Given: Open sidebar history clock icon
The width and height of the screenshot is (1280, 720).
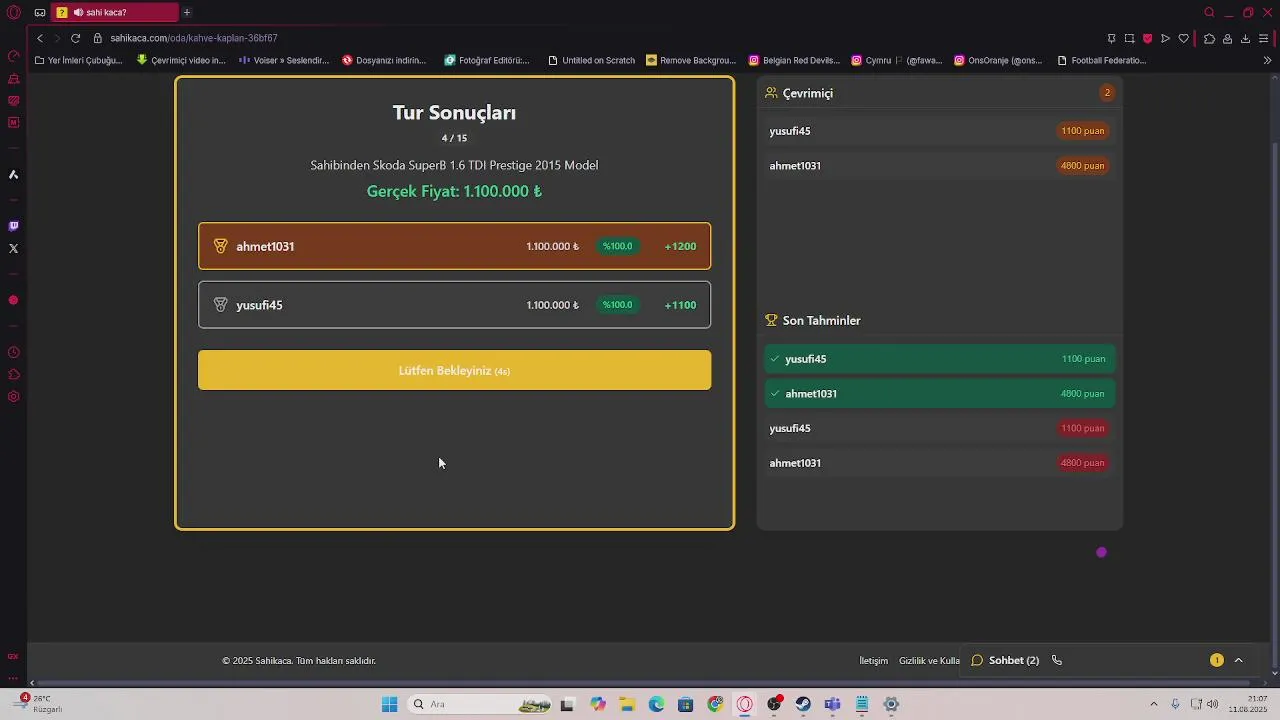Looking at the screenshot, I should [14, 352].
